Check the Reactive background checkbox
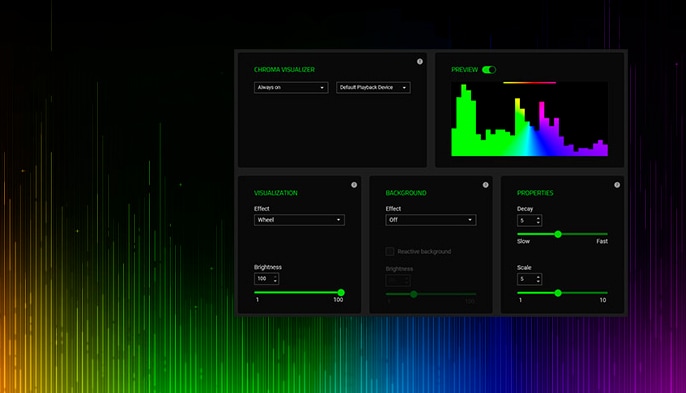This screenshot has height=393, width=686. tap(389, 251)
